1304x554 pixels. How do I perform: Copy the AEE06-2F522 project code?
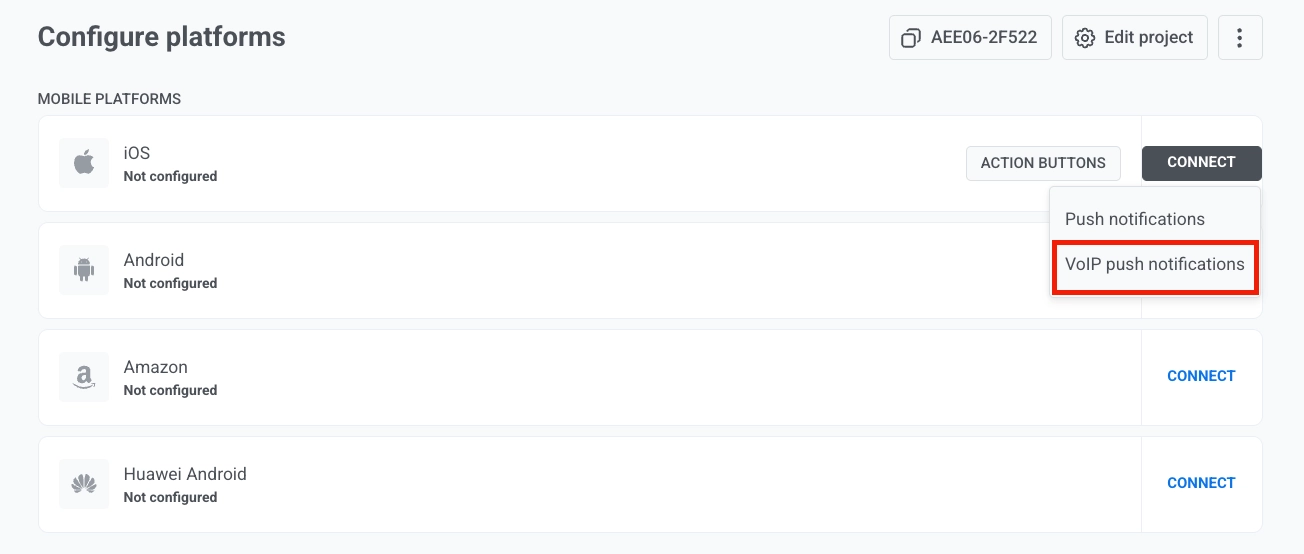pyautogui.click(x=983, y=38)
